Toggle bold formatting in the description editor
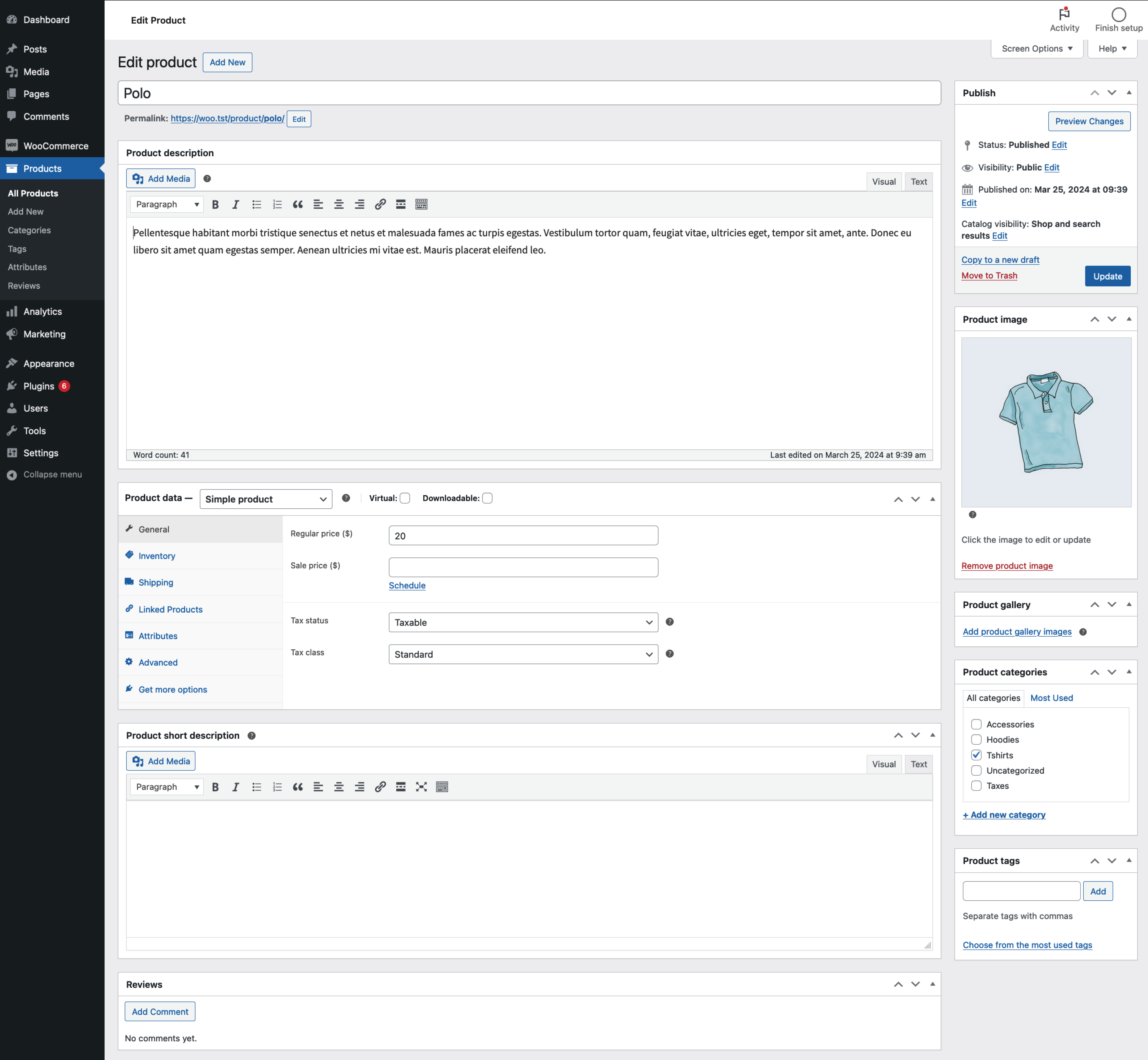The width and height of the screenshot is (1148, 1060). 216,204
